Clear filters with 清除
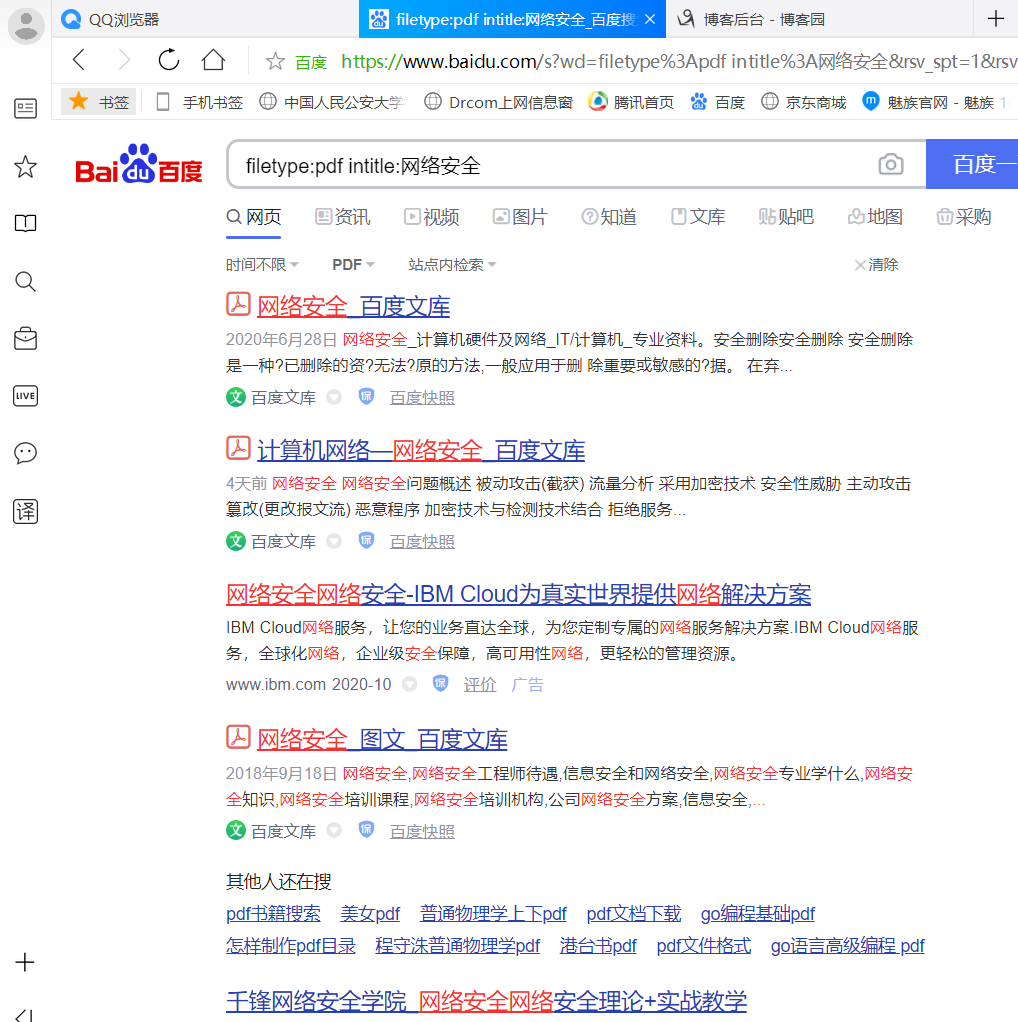The height and width of the screenshot is (1022, 1018). pyautogui.click(x=876, y=264)
